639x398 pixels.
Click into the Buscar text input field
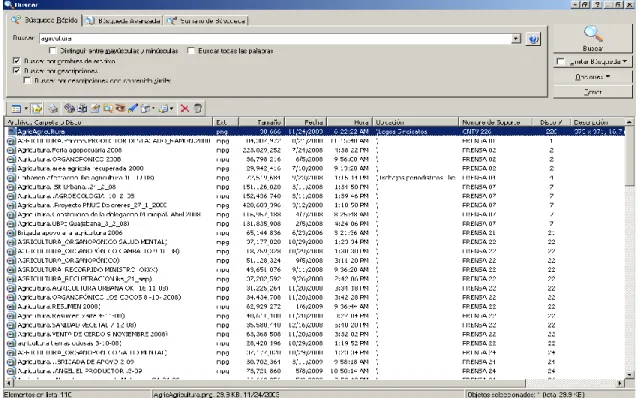(275, 39)
